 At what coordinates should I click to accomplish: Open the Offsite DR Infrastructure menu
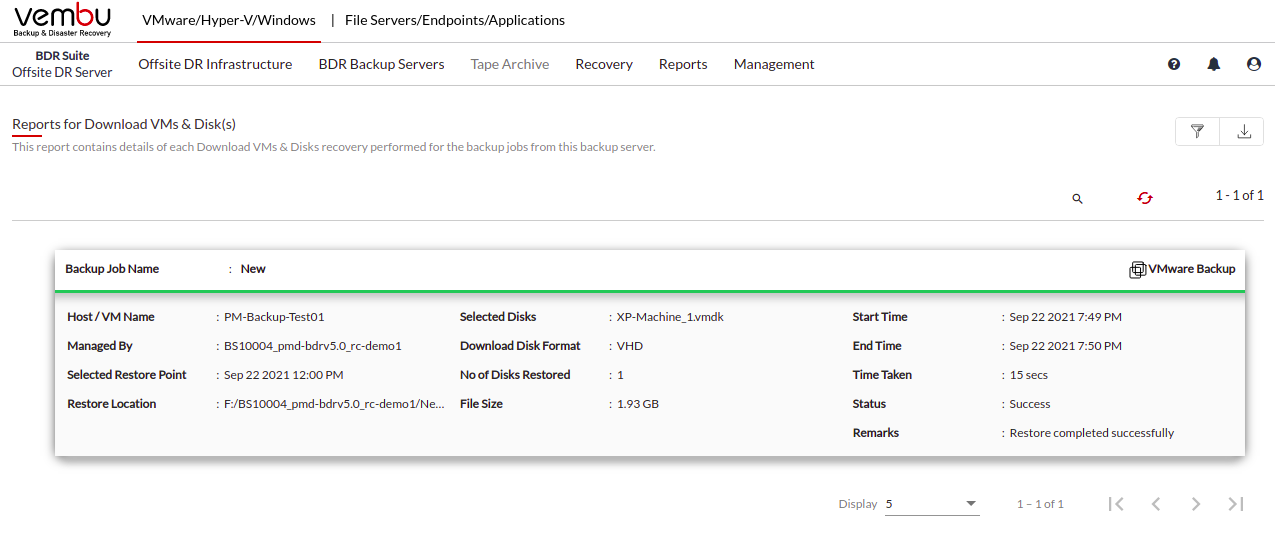[x=215, y=64]
